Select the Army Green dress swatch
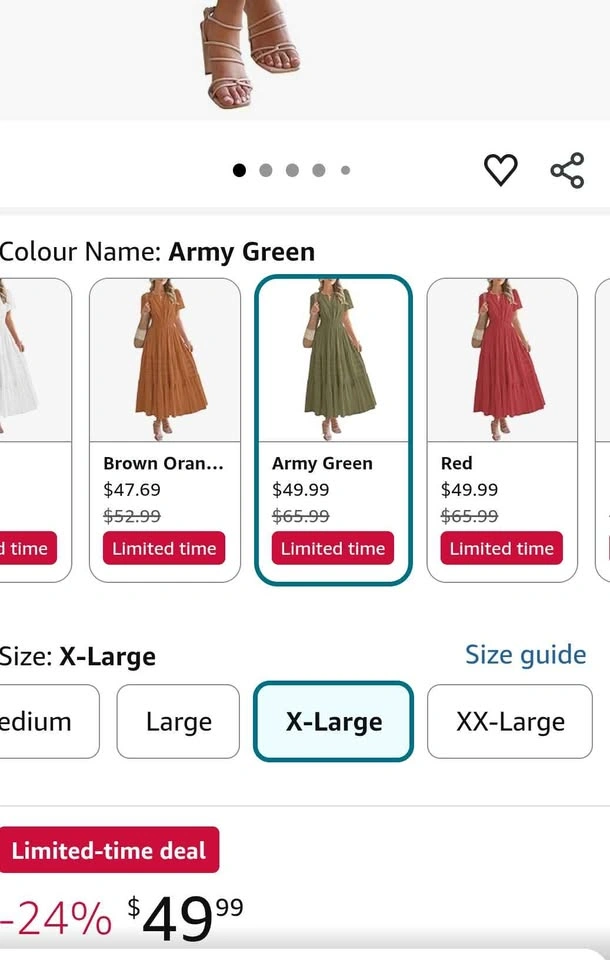This screenshot has width=610, height=960. [x=333, y=430]
